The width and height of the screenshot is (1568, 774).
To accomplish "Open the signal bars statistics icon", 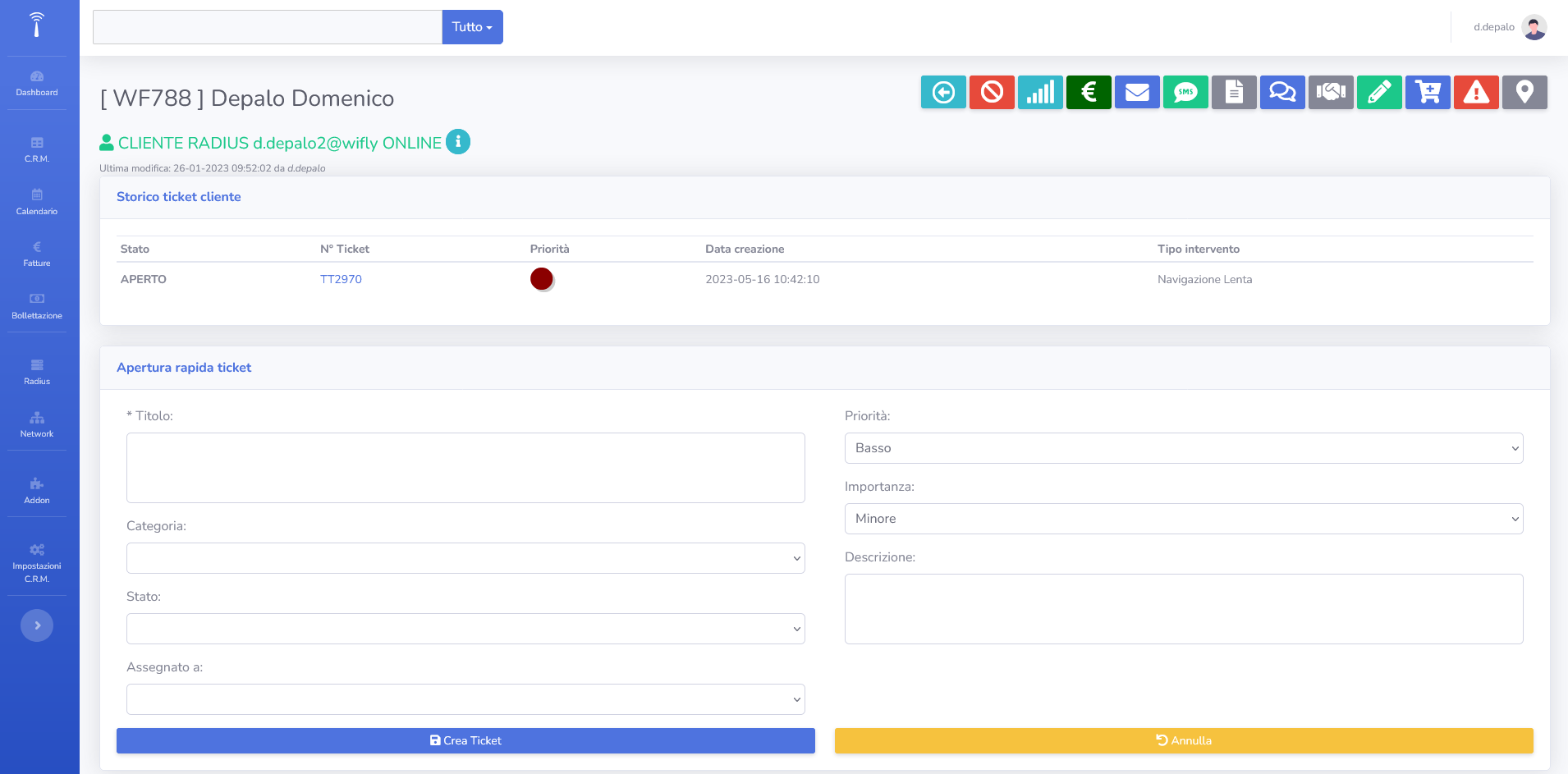I will [1040, 92].
